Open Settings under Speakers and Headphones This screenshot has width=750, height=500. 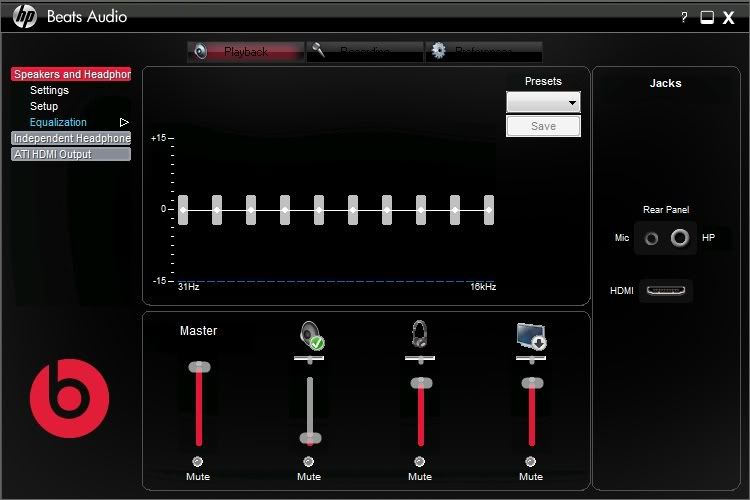point(49,90)
